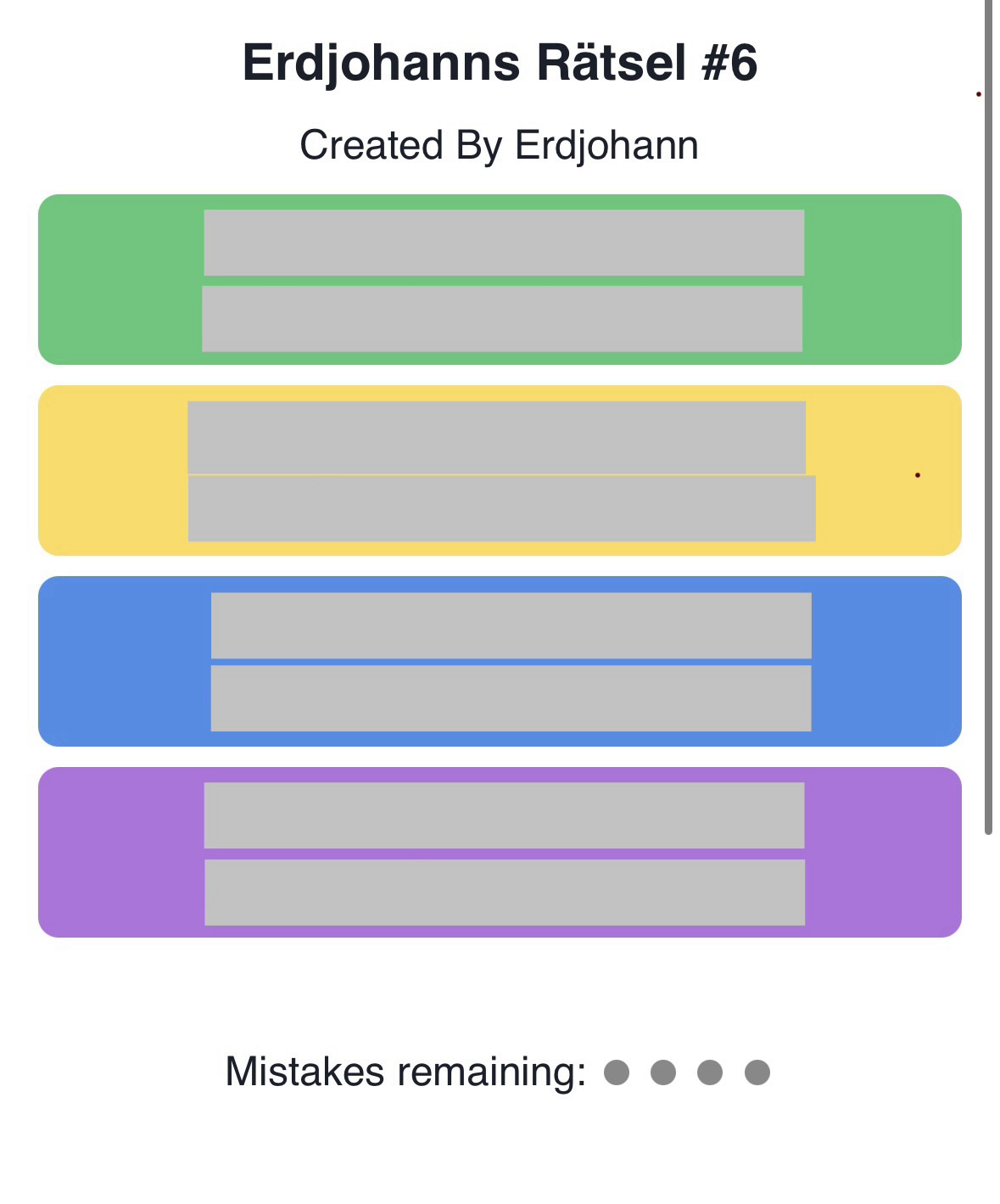Viewport: 1000px width, 1204px height.
Task: Click the first mistakes remaining dot
Action: point(617,1072)
